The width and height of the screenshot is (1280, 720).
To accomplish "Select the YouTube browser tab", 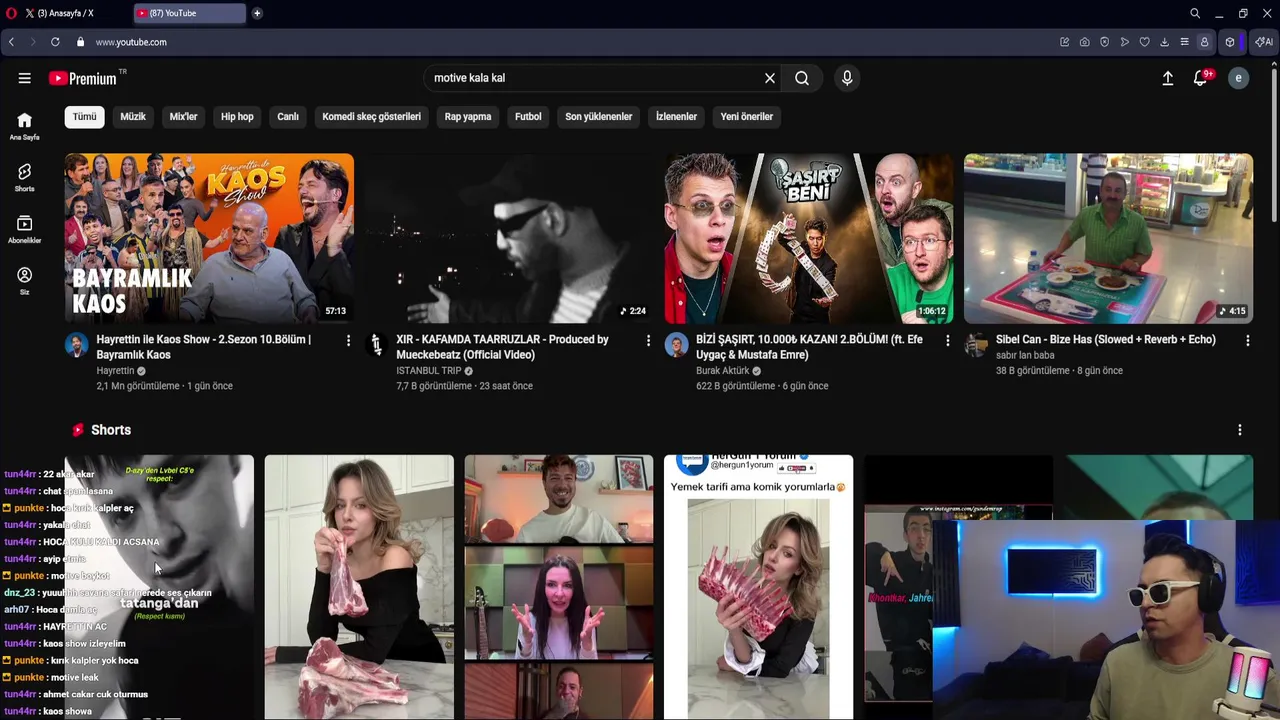I will tap(190, 13).
